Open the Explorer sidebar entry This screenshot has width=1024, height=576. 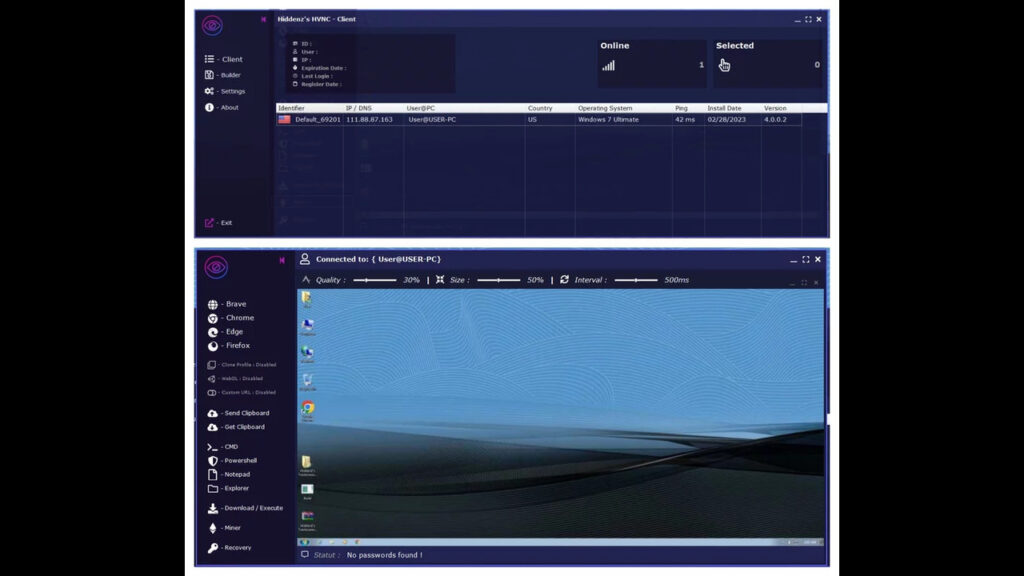tap(229, 488)
